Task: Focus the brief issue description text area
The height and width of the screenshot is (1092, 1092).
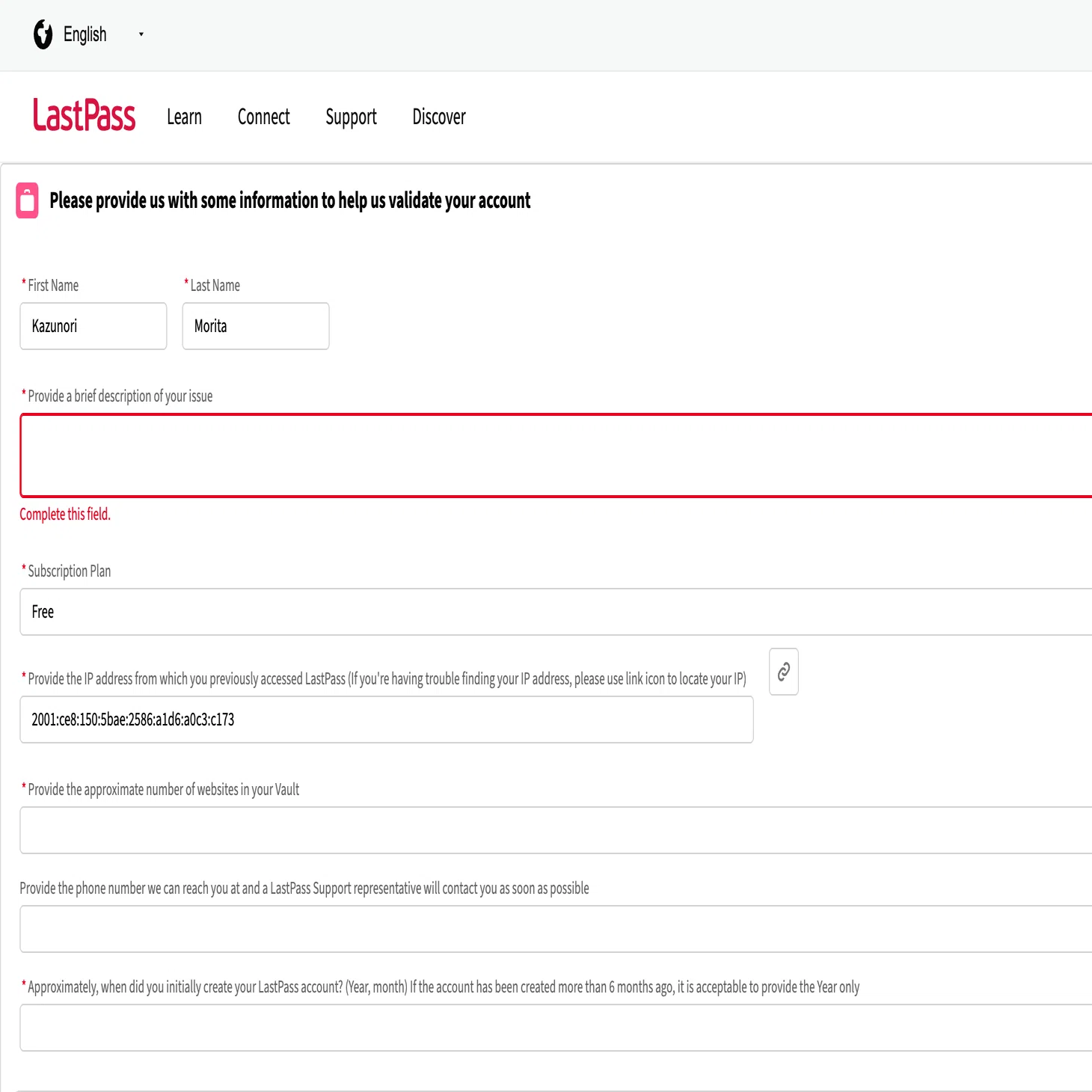Action: click(x=556, y=455)
